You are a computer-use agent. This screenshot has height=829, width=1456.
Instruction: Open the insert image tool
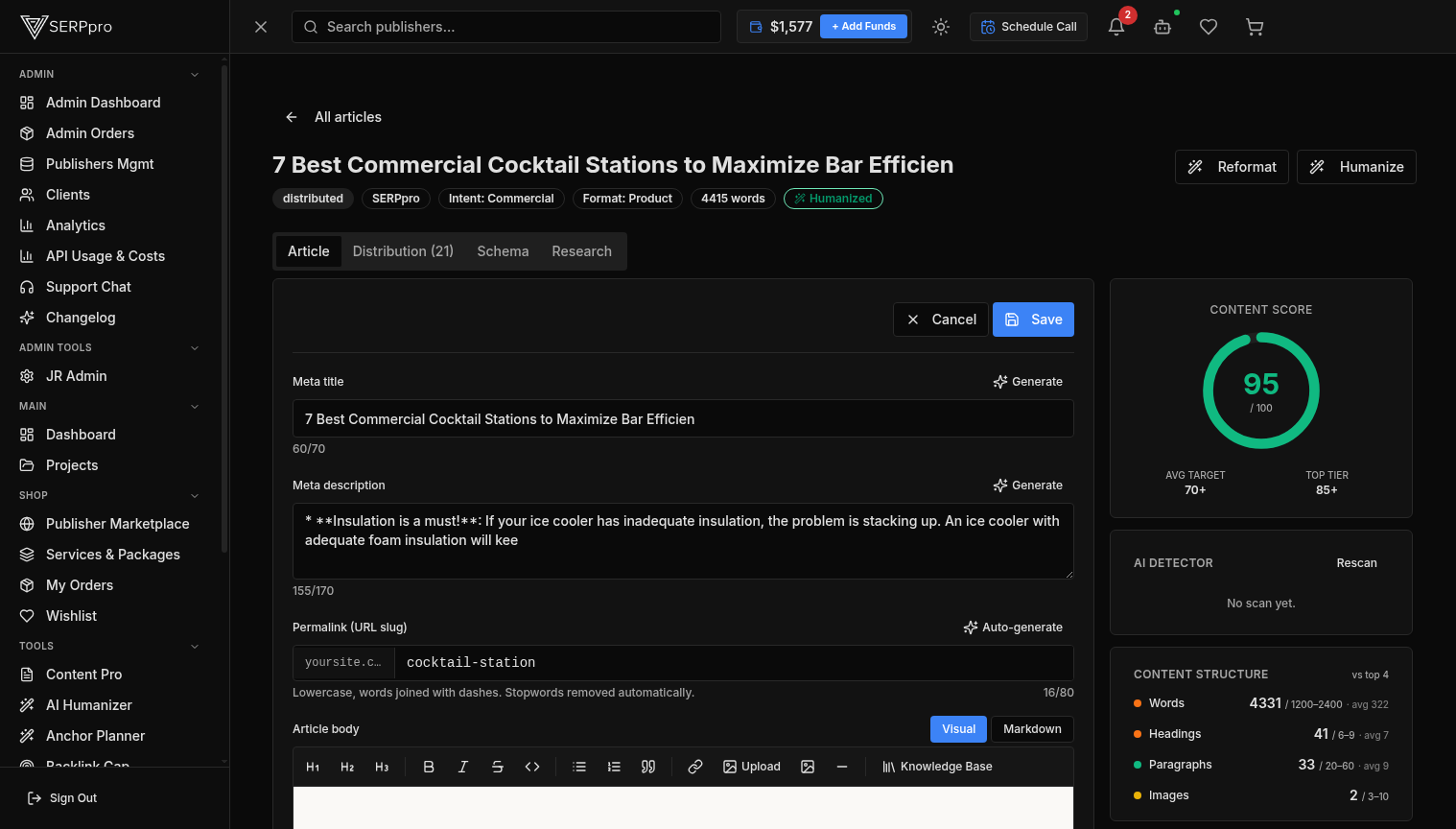(x=807, y=766)
